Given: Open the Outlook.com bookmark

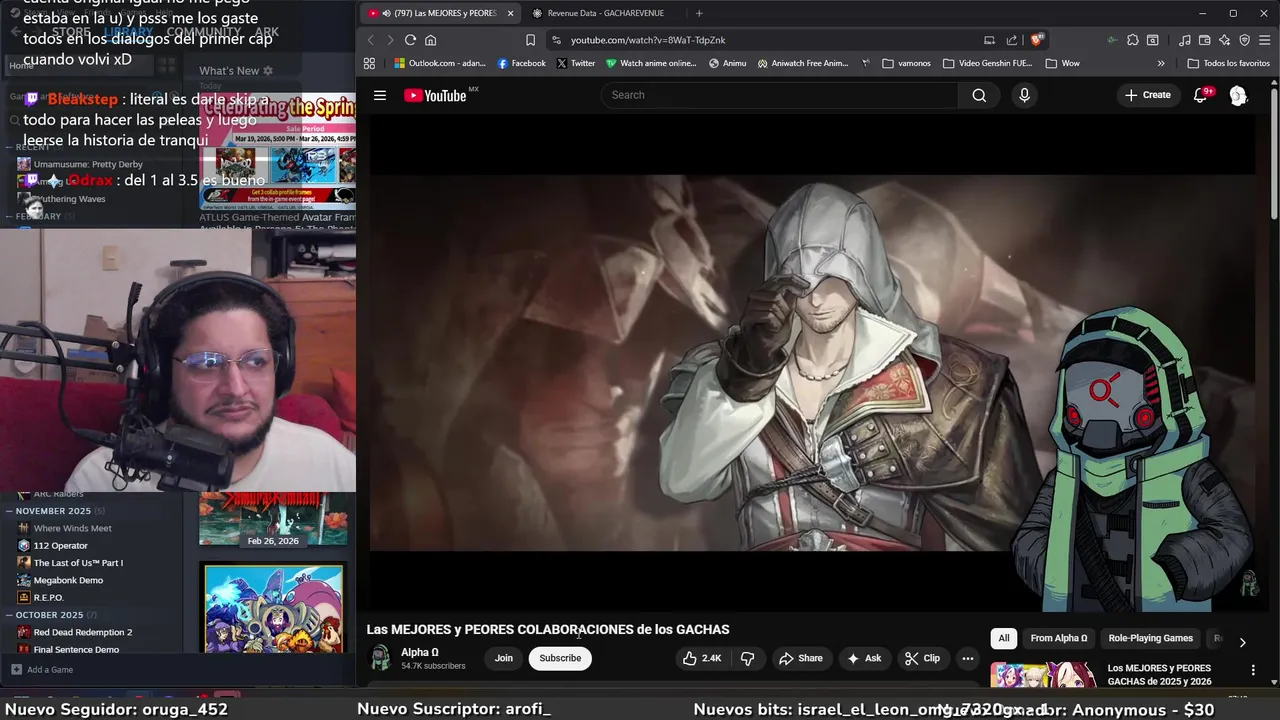Looking at the screenshot, I should click(440, 63).
